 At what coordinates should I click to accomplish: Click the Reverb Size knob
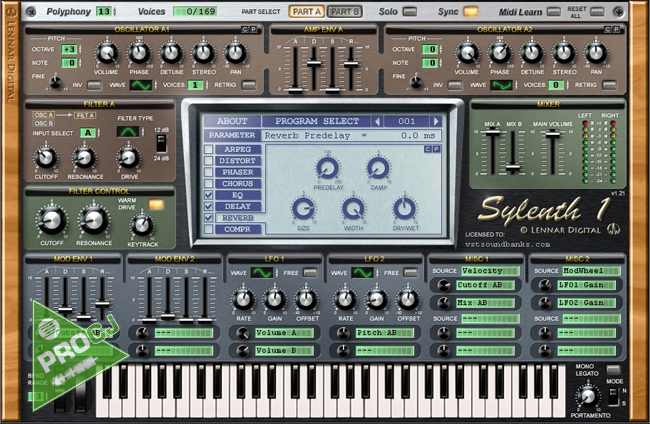pos(303,208)
